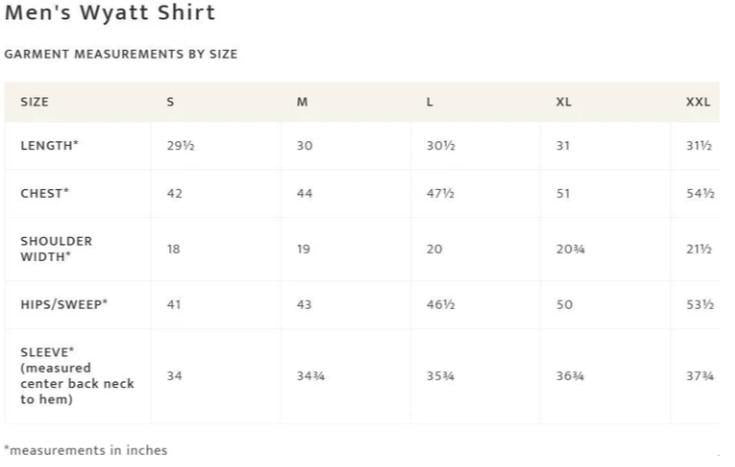Click the measurements in inches footnote

[86, 450]
